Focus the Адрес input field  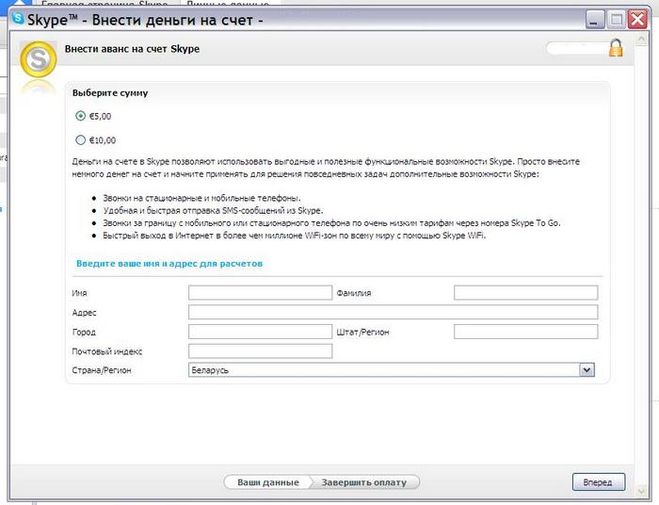[x=393, y=312]
